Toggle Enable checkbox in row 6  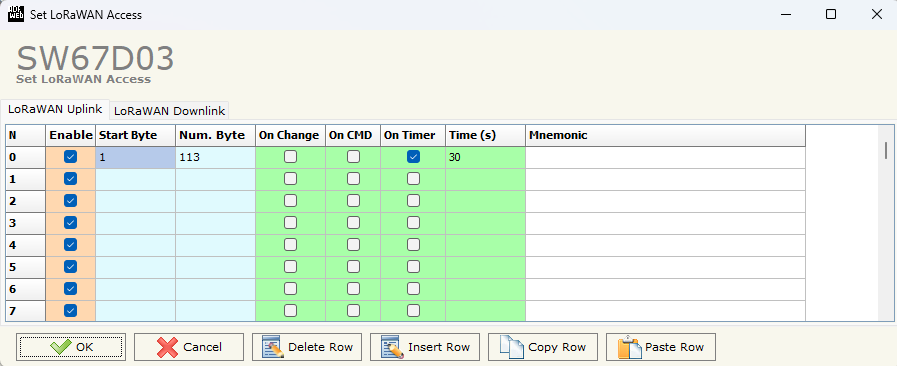pyautogui.click(x=70, y=289)
